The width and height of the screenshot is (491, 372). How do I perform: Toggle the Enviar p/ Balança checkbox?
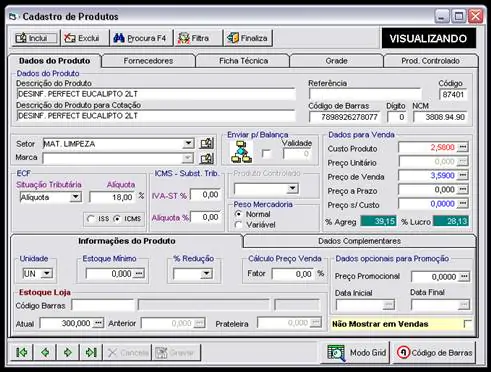pyautogui.click(x=267, y=154)
